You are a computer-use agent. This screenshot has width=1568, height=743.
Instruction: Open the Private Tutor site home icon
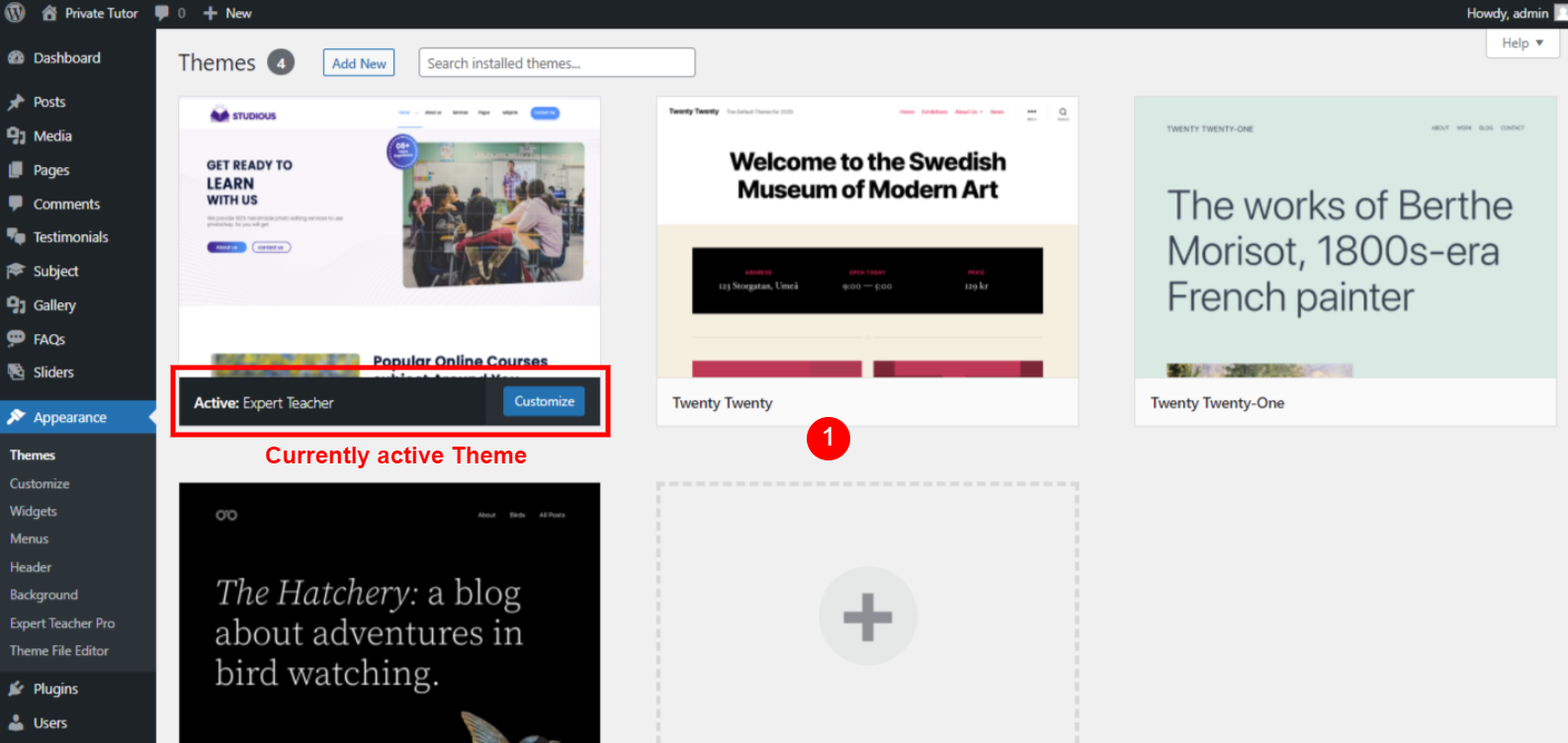[x=49, y=13]
